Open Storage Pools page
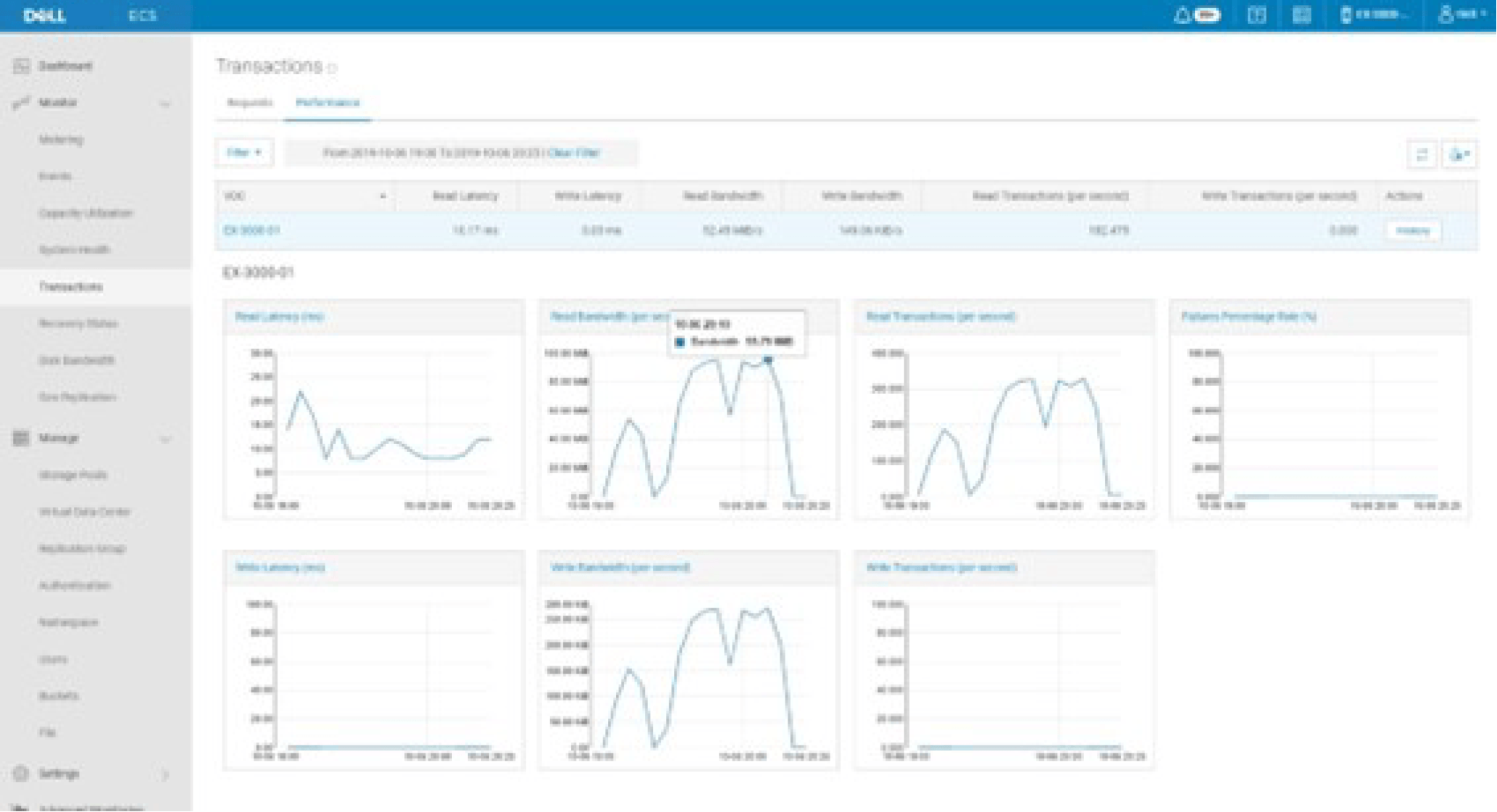The width and height of the screenshot is (1497, 812). point(72,475)
